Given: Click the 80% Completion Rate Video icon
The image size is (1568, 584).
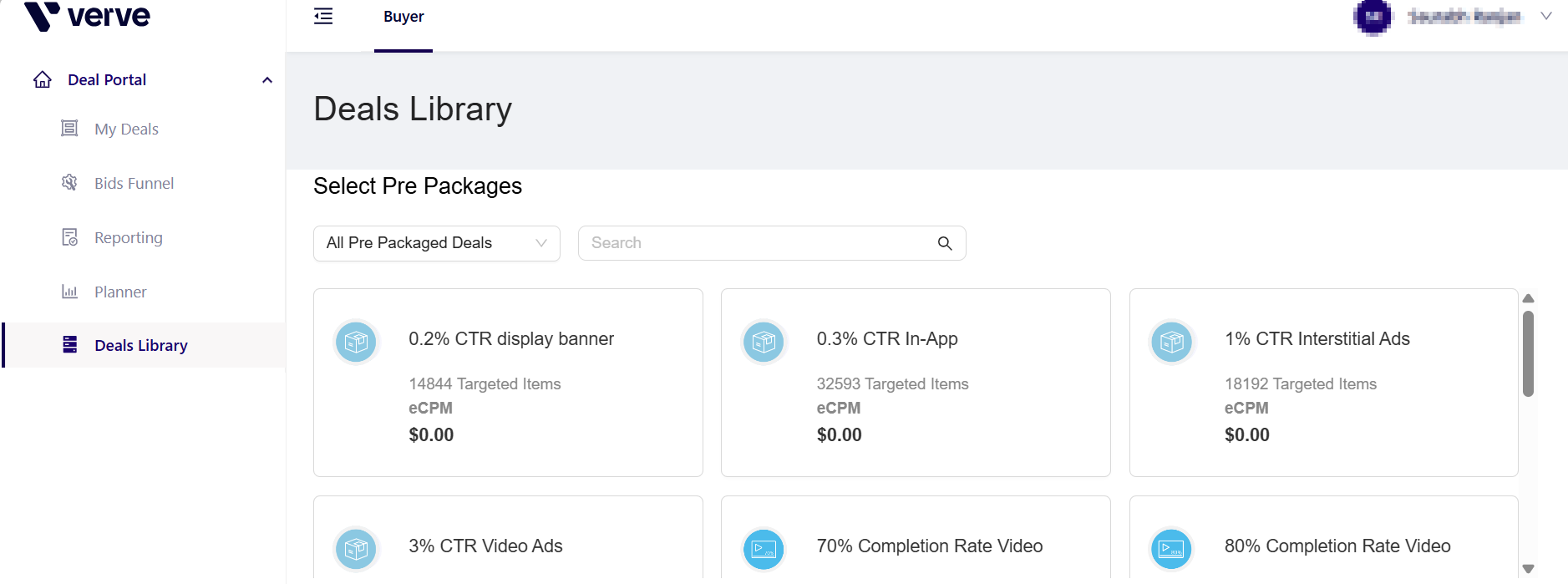Looking at the screenshot, I should pos(1172,549).
